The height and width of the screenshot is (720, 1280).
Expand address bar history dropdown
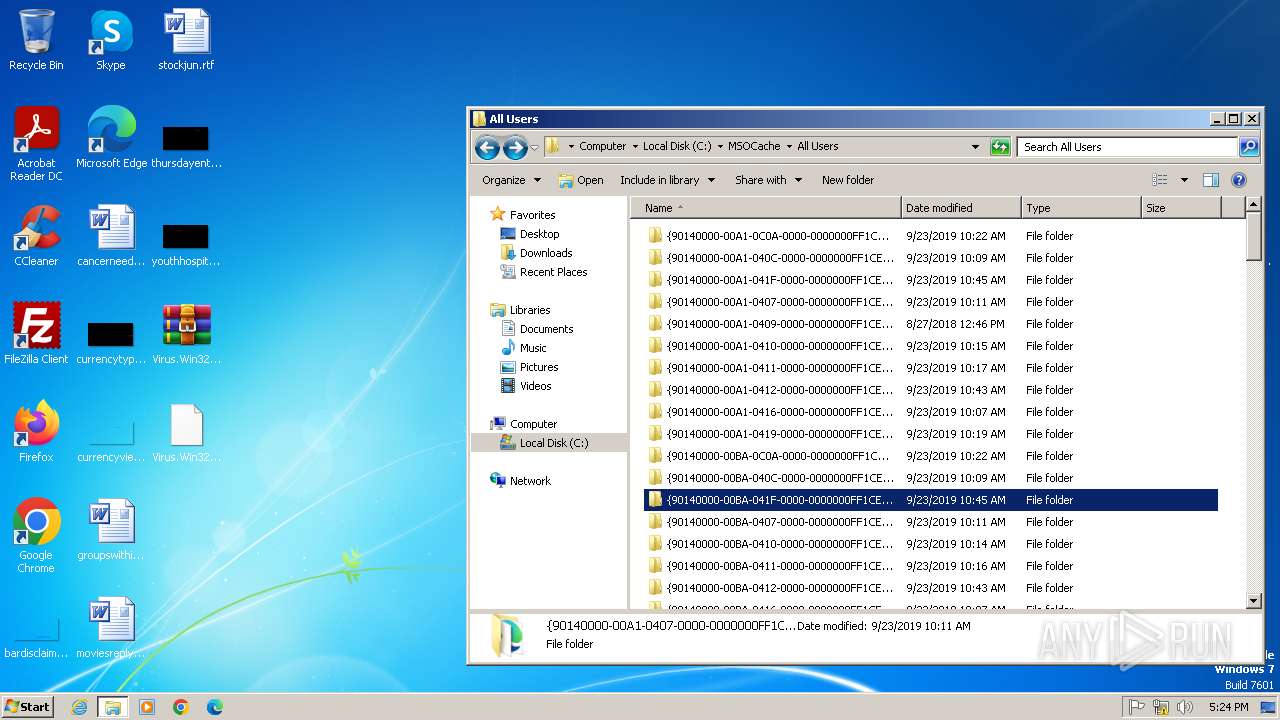[976, 147]
